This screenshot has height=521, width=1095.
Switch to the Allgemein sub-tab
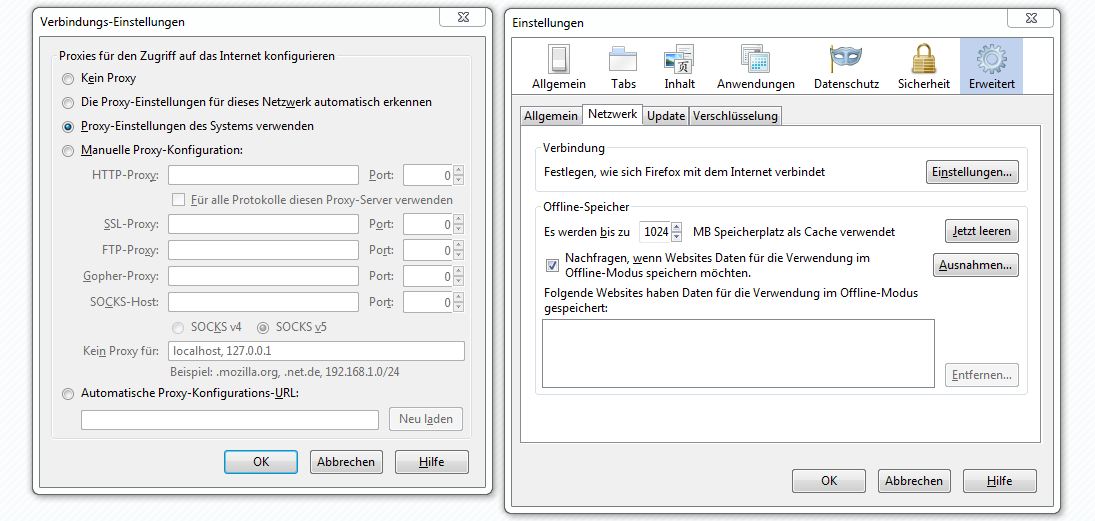[551, 116]
